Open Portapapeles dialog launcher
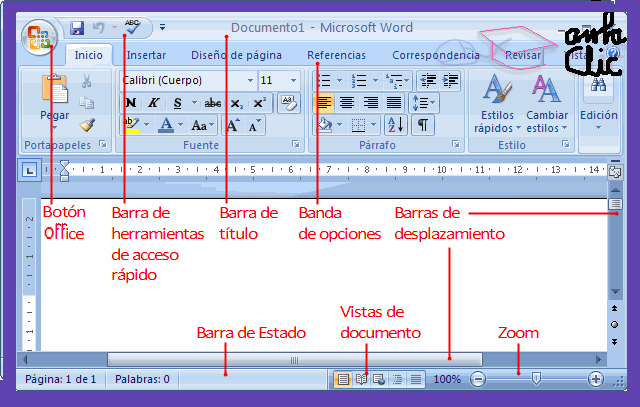640x407 pixels. 103,144
